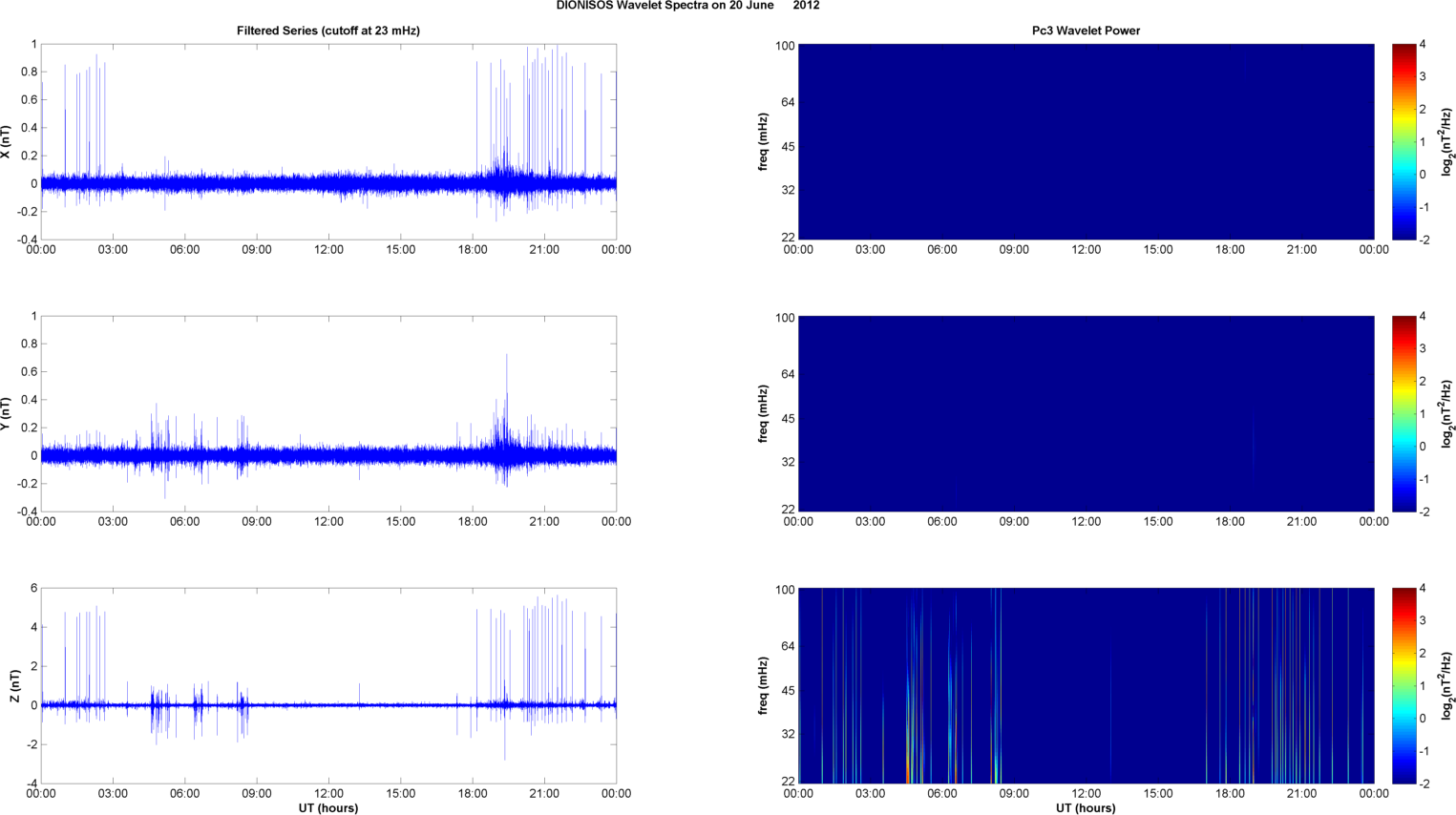Select the 'Pc3 Wavelet Power' heading

point(1086,31)
